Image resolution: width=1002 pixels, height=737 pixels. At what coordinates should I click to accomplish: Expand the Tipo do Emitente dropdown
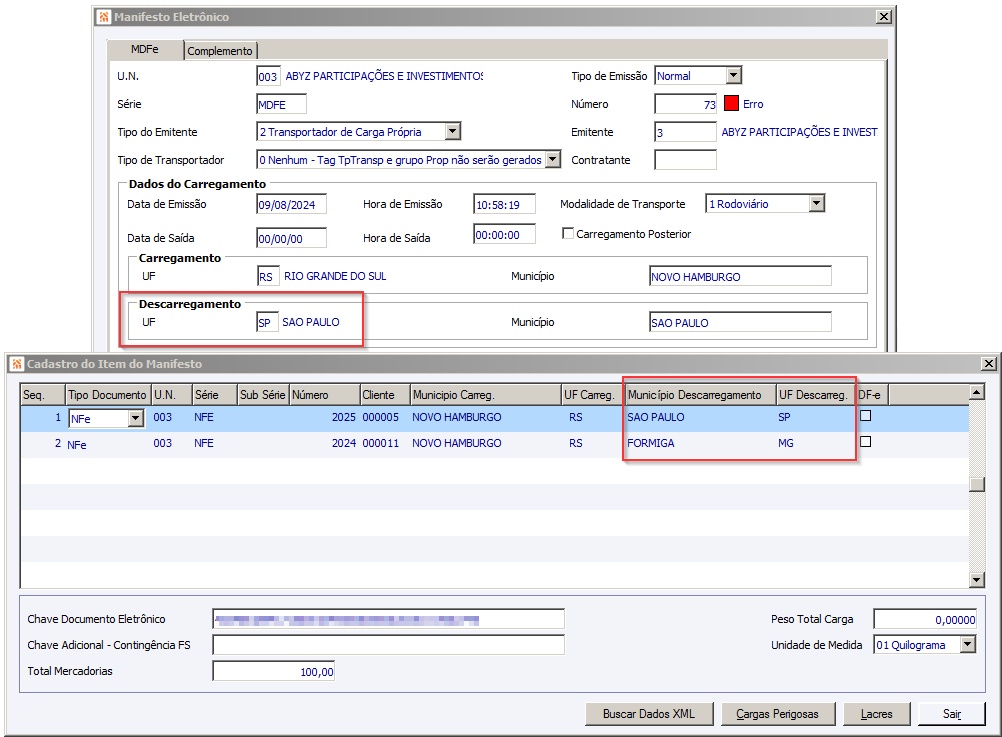point(452,132)
